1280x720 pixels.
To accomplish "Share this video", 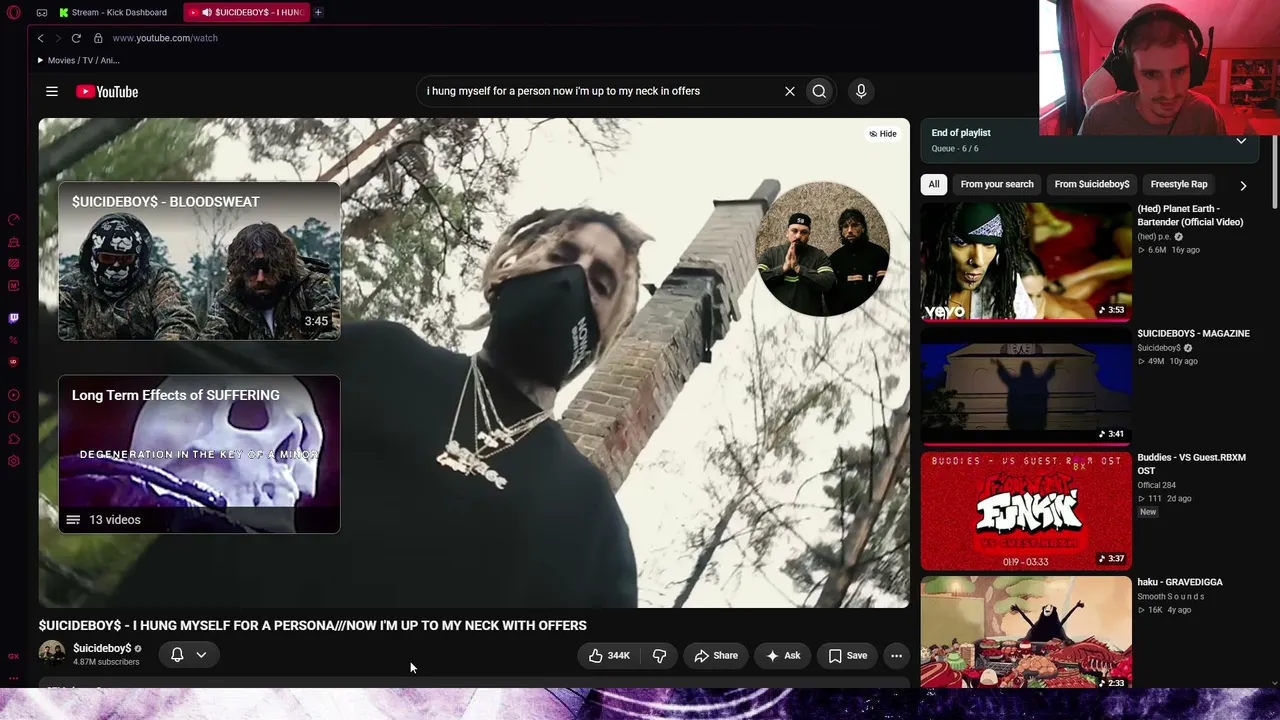I will (x=716, y=656).
